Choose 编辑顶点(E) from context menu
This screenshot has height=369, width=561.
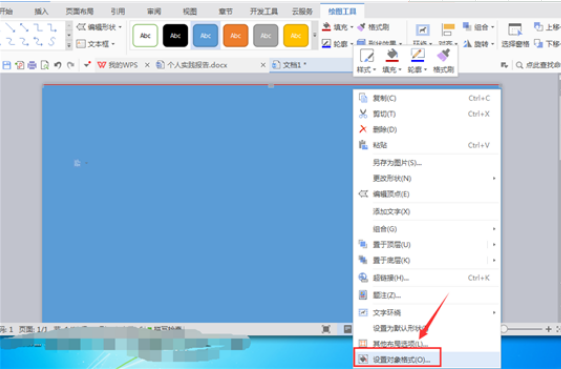[427, 194]
